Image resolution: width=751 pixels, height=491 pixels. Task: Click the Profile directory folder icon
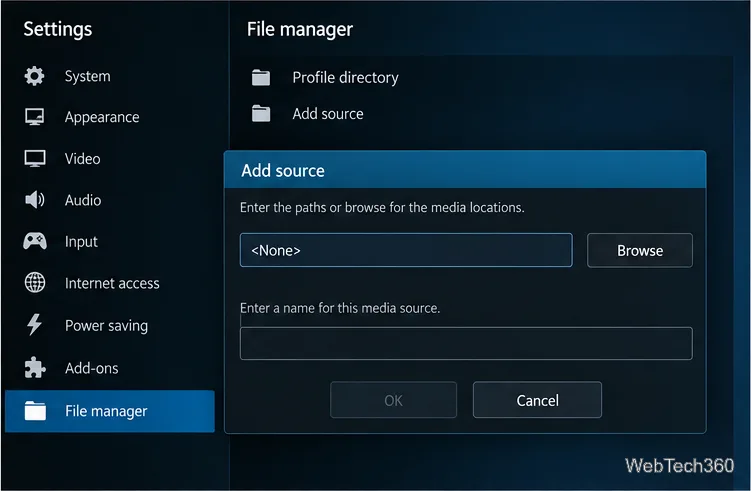261,77
